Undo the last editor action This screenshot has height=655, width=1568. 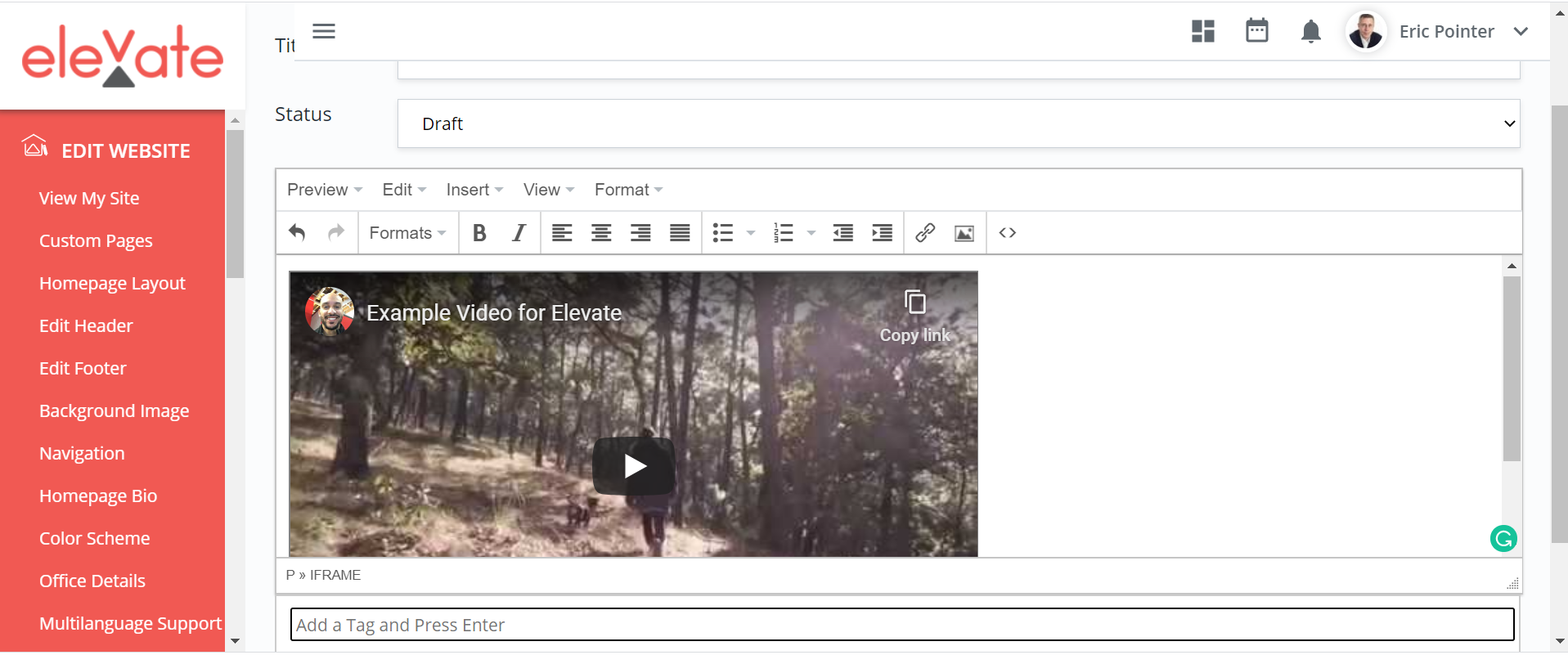pyautogui.click(x=297, y=233)
